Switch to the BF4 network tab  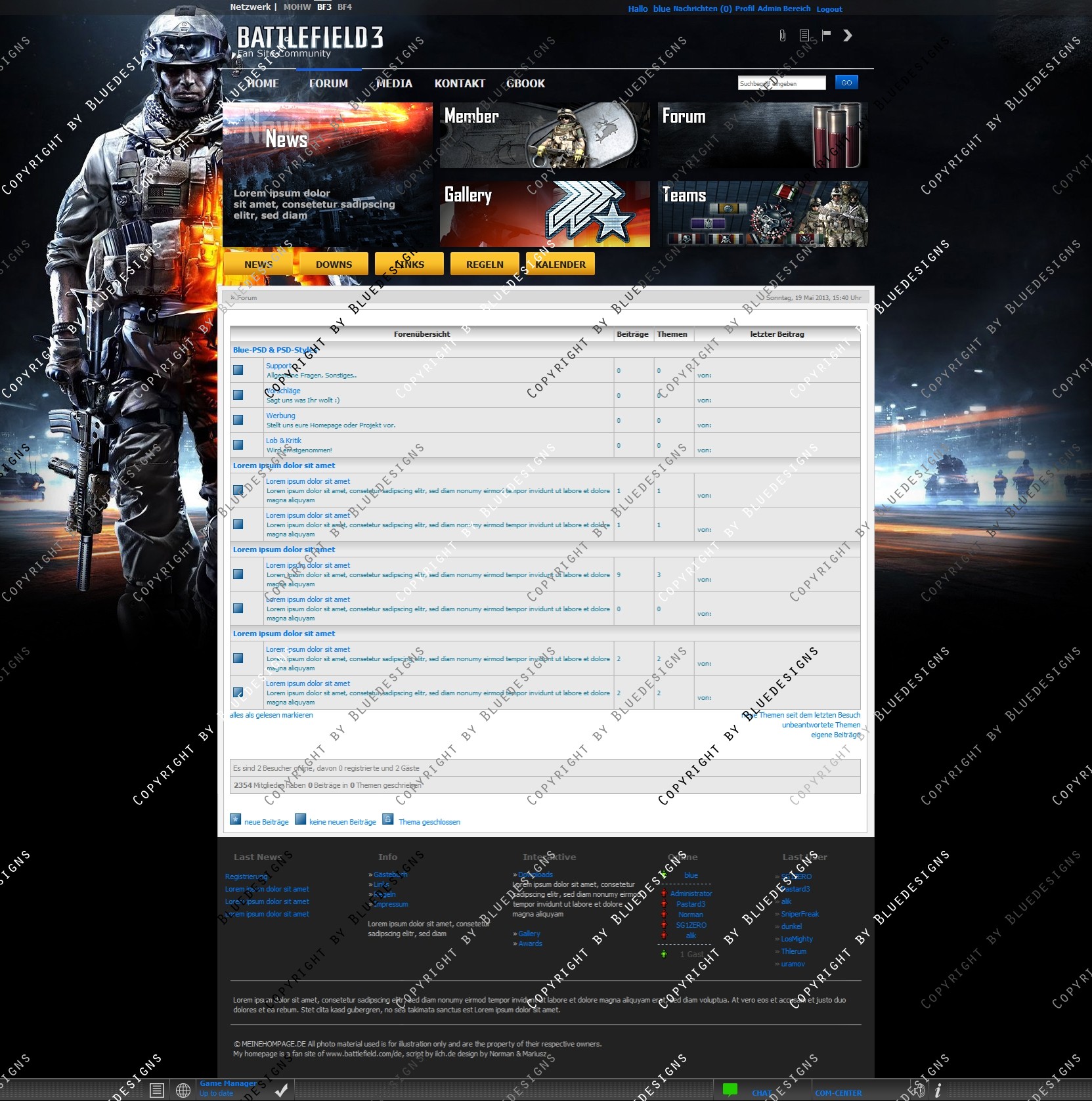[x=345, y=7]
